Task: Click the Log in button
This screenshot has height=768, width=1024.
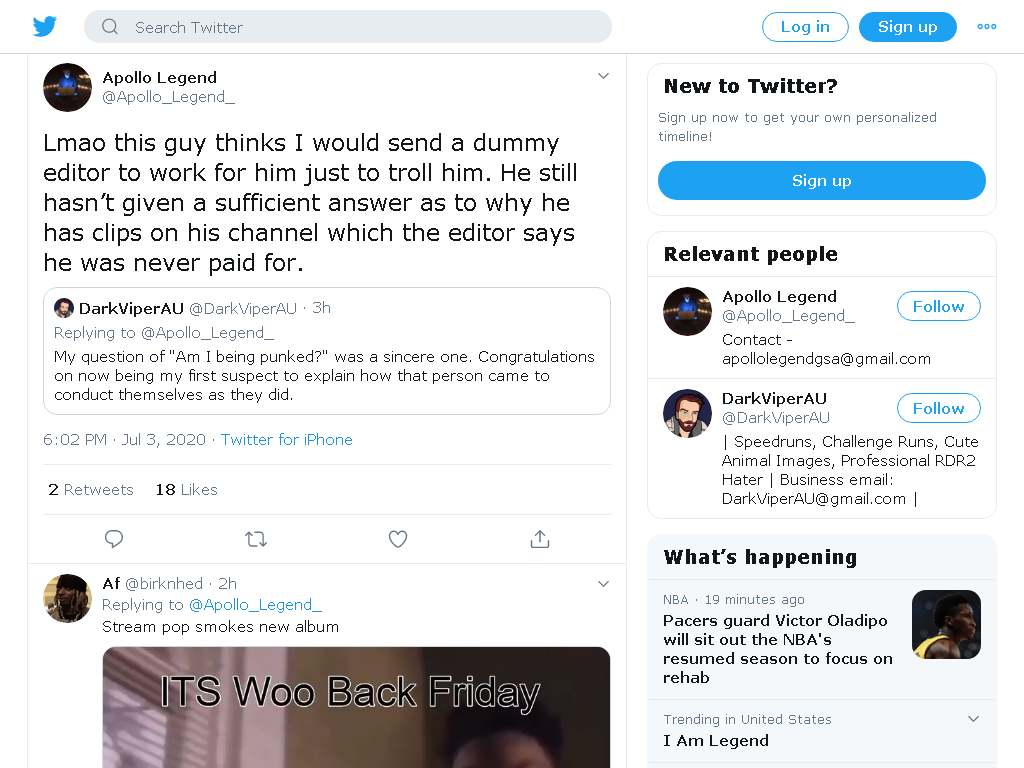Action: (x=805, y=27)
